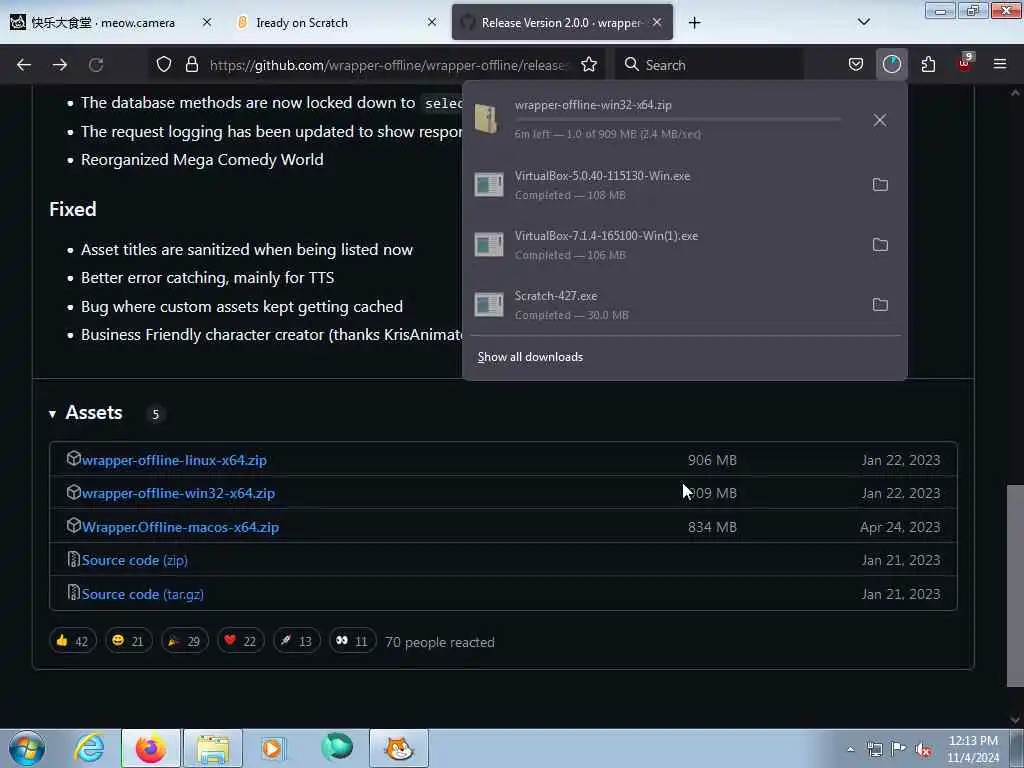
Task: Toggle the thumbs up reaction with 42
Action: tap(72, 641)
